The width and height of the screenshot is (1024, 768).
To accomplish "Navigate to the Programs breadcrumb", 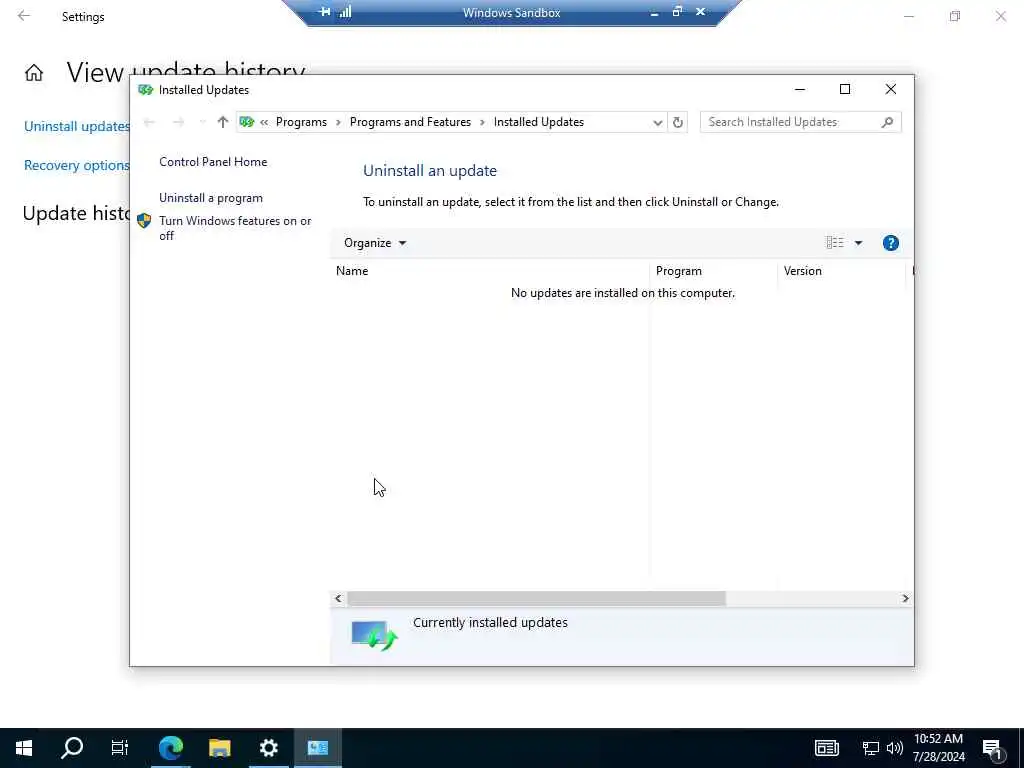I will pos(301,122).
